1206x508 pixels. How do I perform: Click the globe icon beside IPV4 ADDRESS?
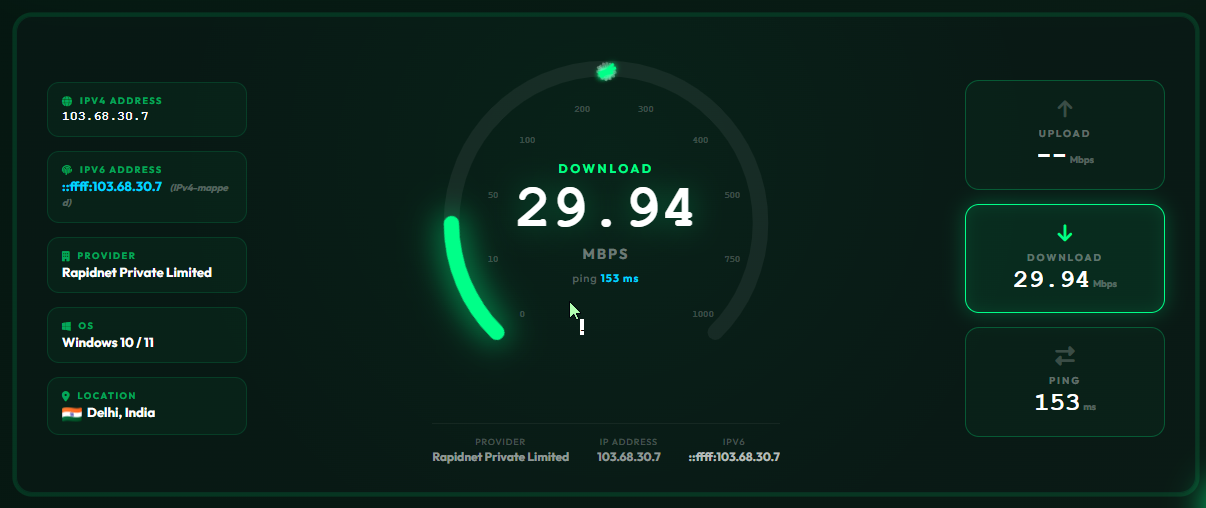pyautogui.click(x=67, y=101)
